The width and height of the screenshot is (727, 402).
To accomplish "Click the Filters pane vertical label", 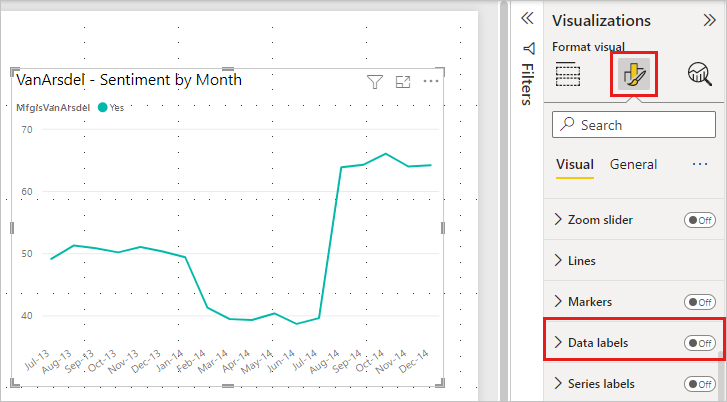I will [528, 84].
